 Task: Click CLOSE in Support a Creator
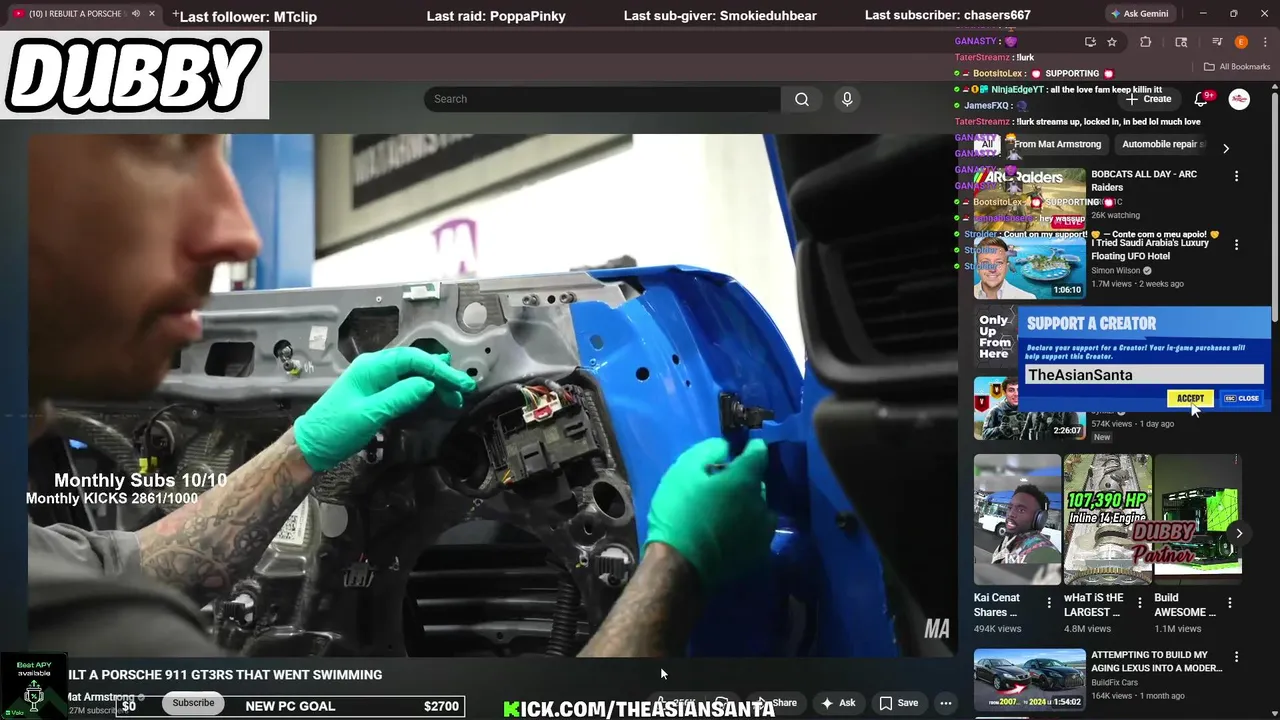point(1242,398)
